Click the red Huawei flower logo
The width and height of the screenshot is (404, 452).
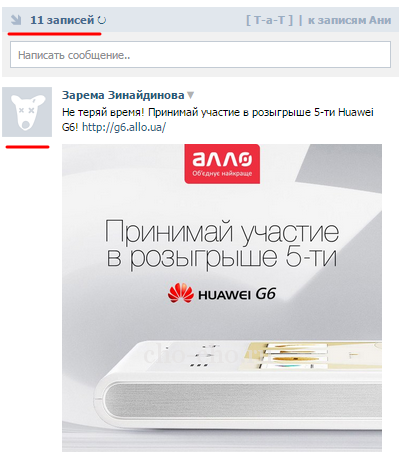click(181, 293)
